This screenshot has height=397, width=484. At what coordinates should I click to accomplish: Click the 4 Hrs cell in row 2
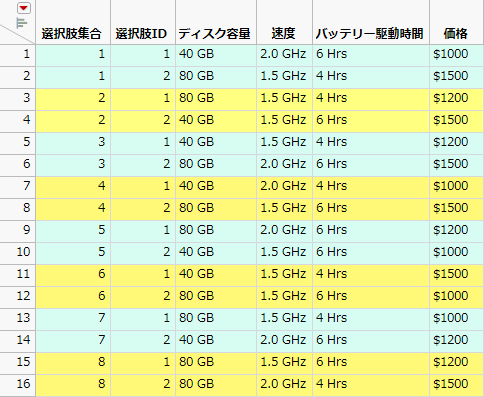[x=371, y=76]
